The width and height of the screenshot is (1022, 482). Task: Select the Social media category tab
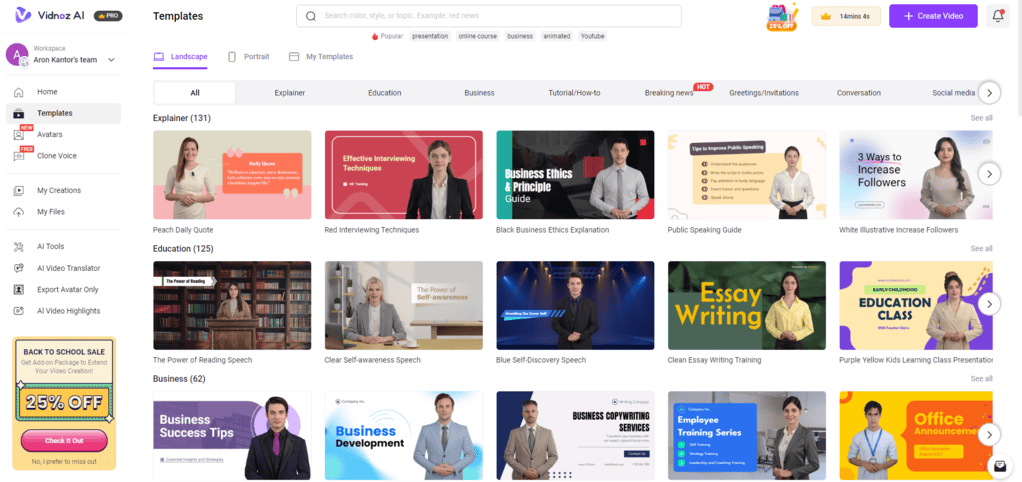click(954, 93)
